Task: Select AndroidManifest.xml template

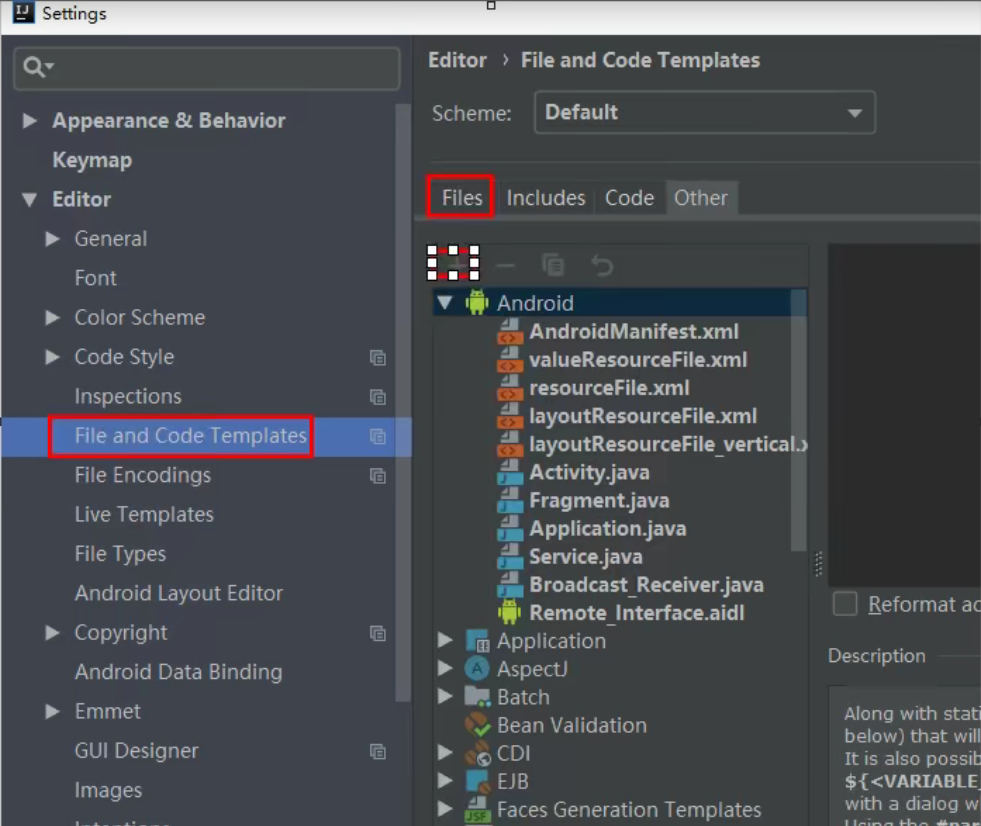Action: (634, 332)
